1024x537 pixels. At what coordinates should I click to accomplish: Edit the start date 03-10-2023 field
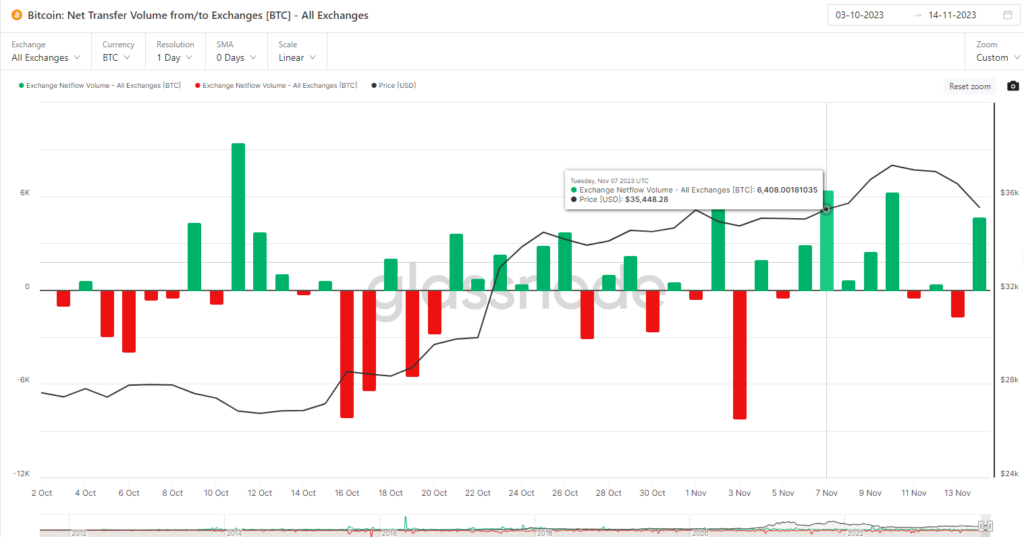click(859, 15)
